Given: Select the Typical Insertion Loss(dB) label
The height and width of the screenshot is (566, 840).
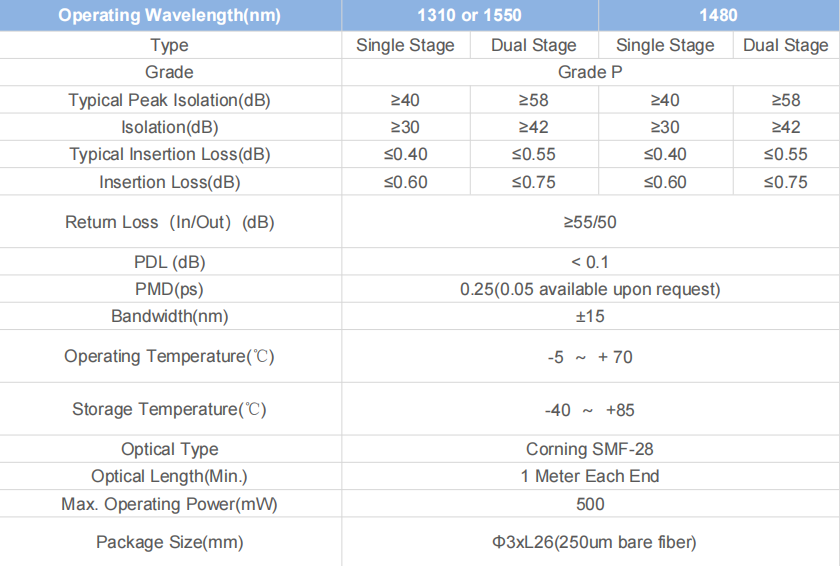Looking at the screenshot, I should point(169,155).
